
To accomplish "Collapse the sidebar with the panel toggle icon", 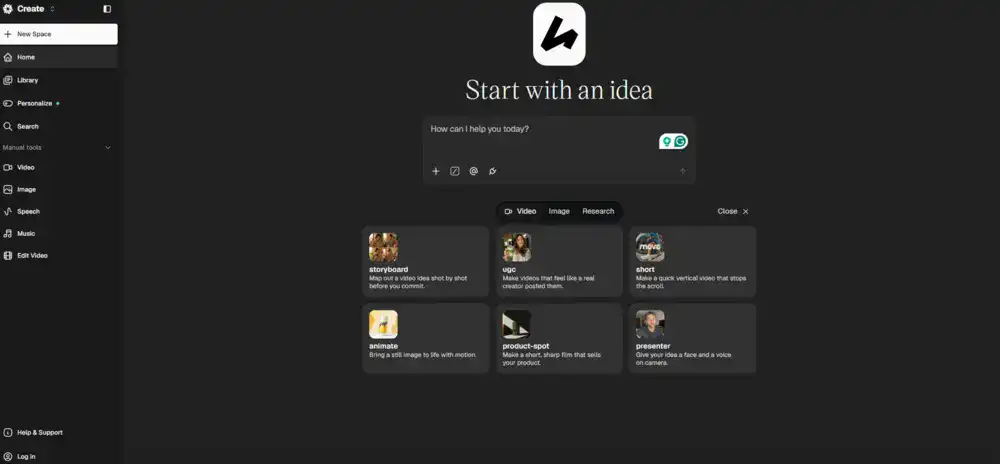I will (107, 9).
